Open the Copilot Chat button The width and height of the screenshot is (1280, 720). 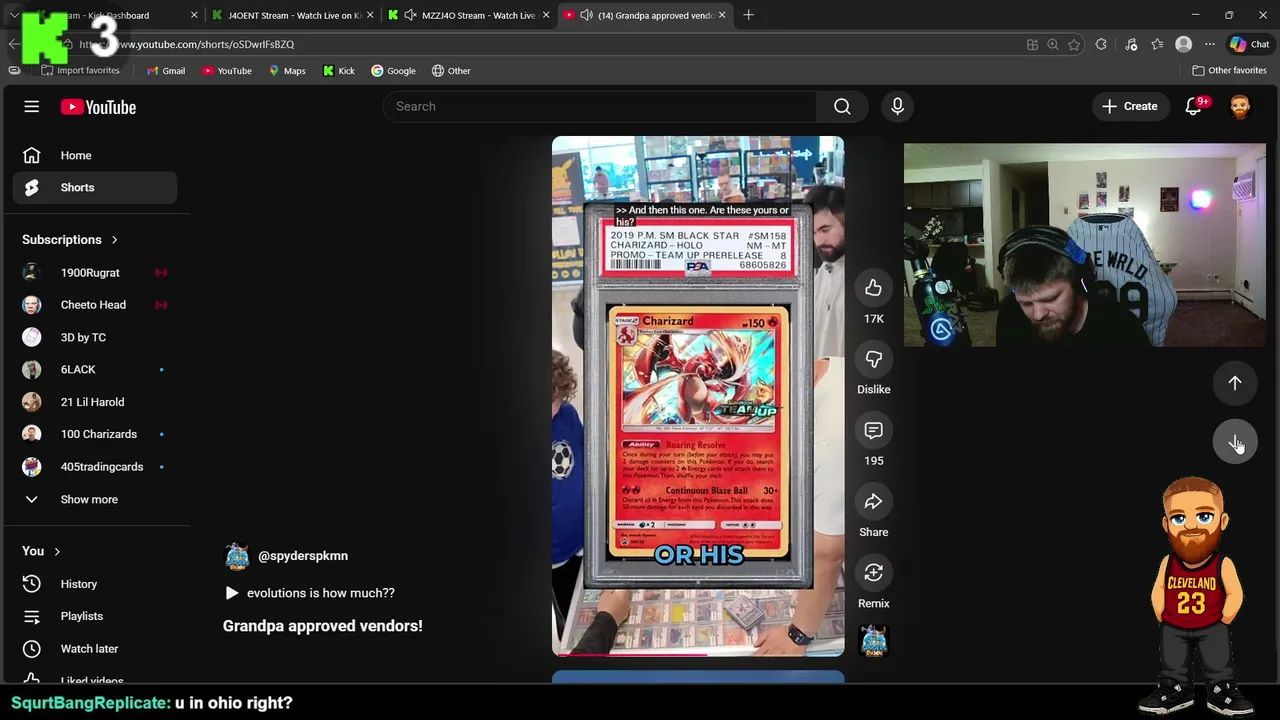point(1249,44)
